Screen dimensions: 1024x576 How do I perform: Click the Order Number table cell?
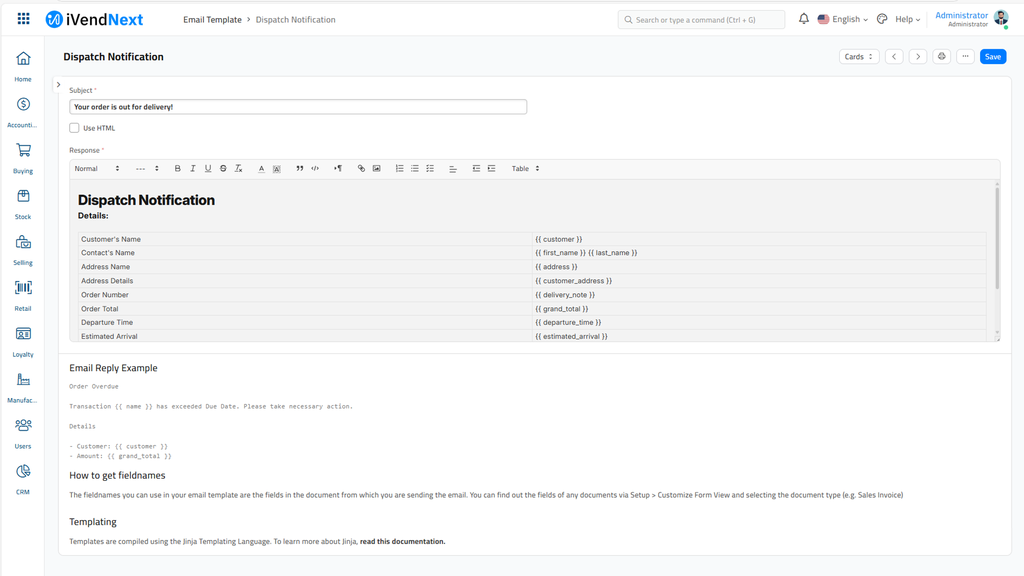click(305, 295)
